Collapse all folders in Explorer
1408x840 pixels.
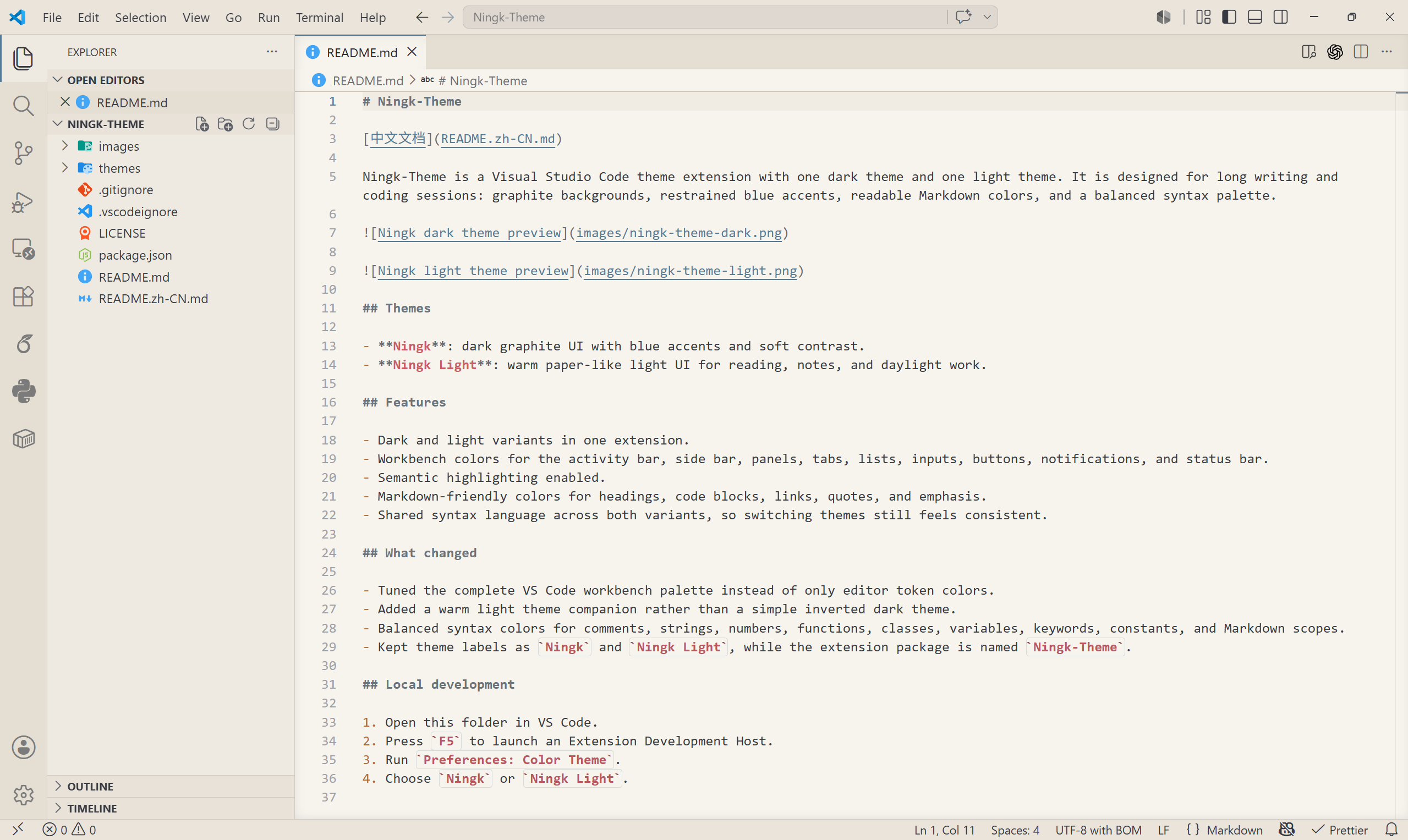(x=272, y=124)
